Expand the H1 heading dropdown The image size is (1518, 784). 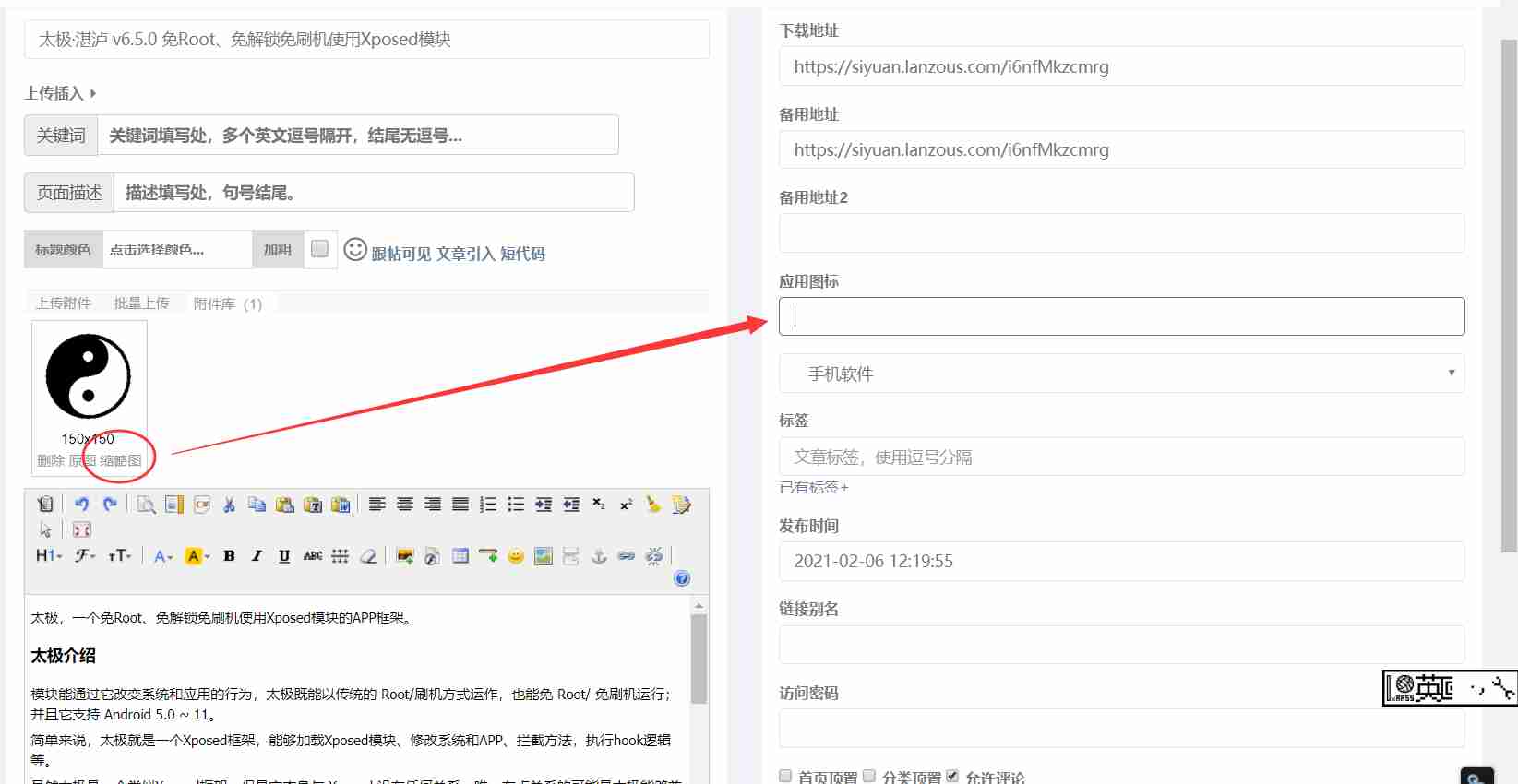pos(49,556)
